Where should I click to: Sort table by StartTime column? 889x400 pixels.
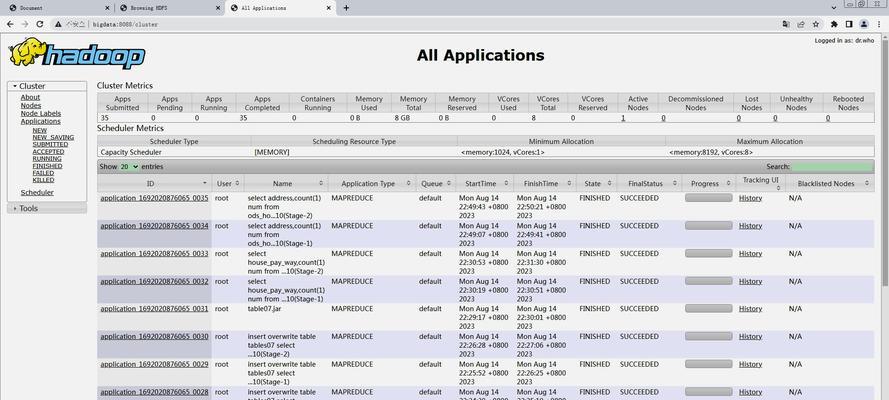(485, 184)
